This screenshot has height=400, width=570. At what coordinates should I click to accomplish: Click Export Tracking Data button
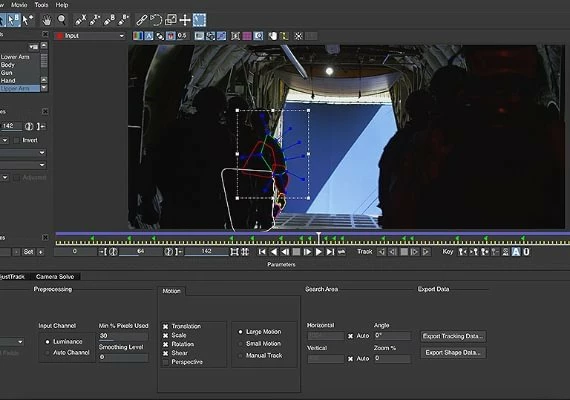453,336
